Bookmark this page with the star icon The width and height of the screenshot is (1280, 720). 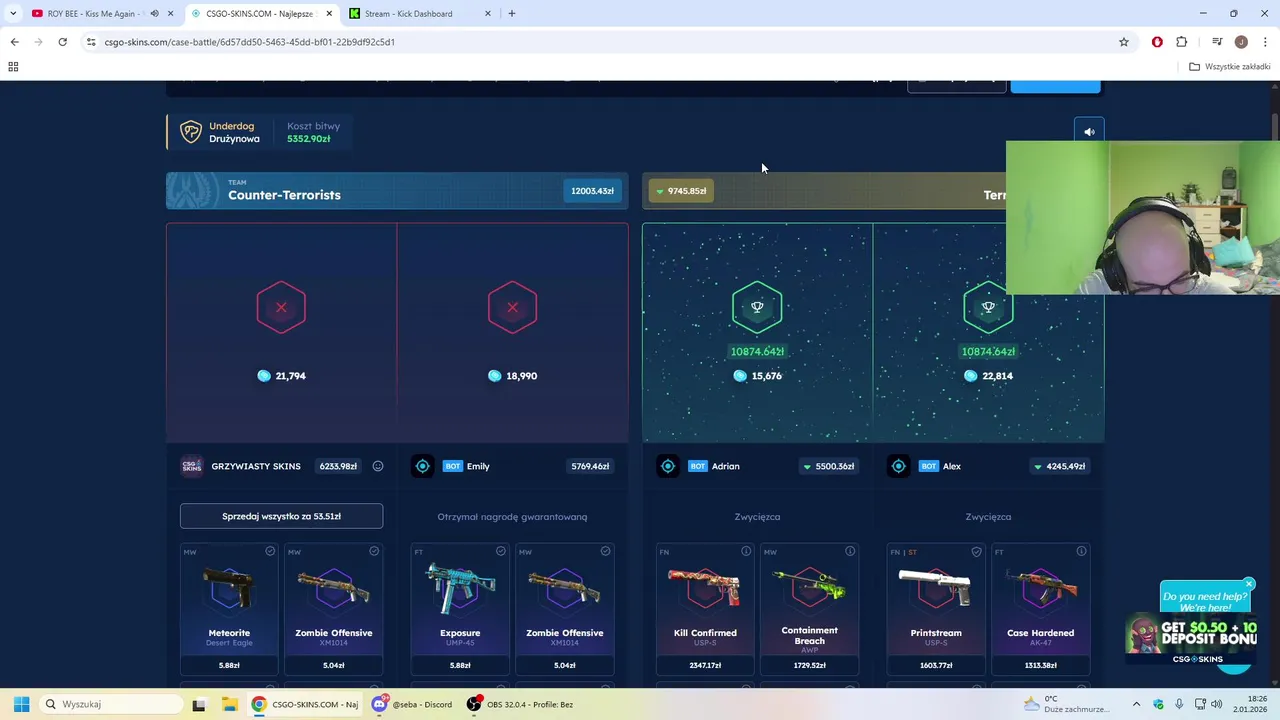coord(1124,42)
